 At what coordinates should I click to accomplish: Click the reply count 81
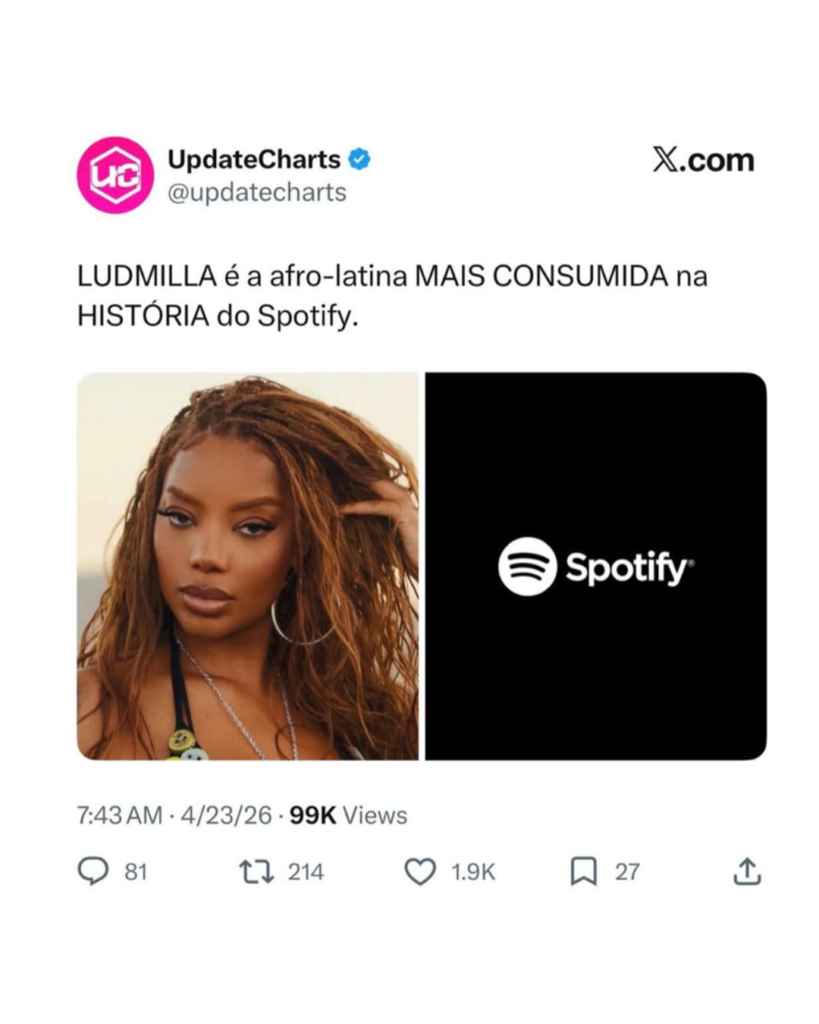click(136, 872)
